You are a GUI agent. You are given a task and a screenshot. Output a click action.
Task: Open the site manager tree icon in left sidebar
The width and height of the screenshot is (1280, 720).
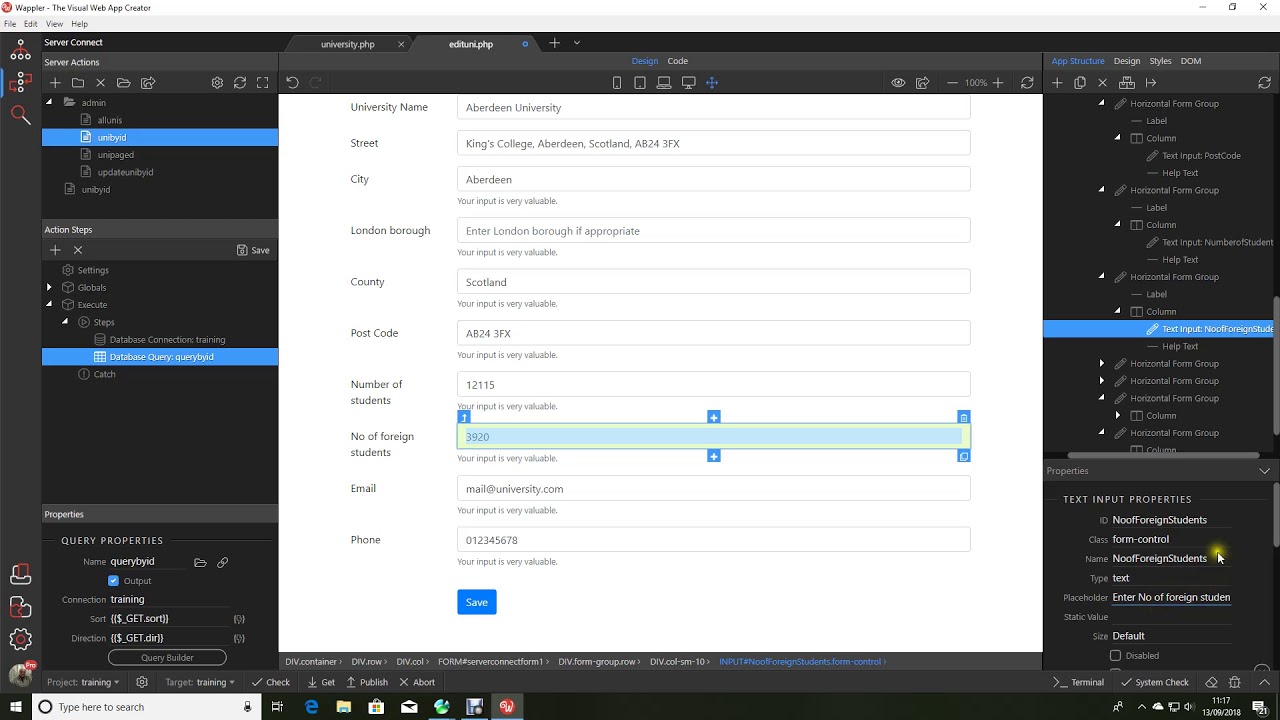click(20, 49)
